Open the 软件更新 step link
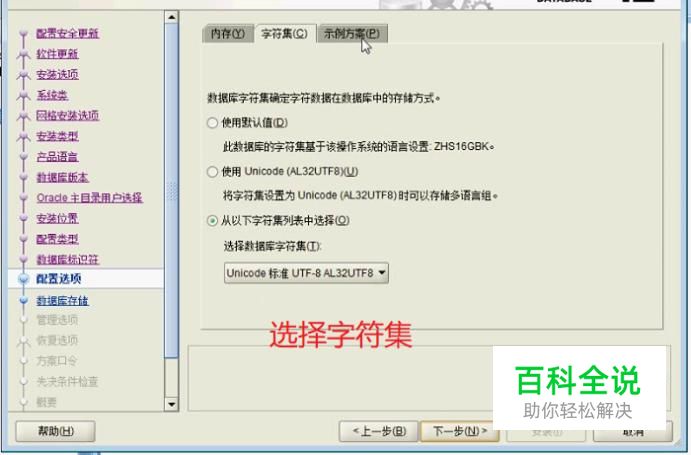Viewport: 691px width, 455px height. coord(57,54)
